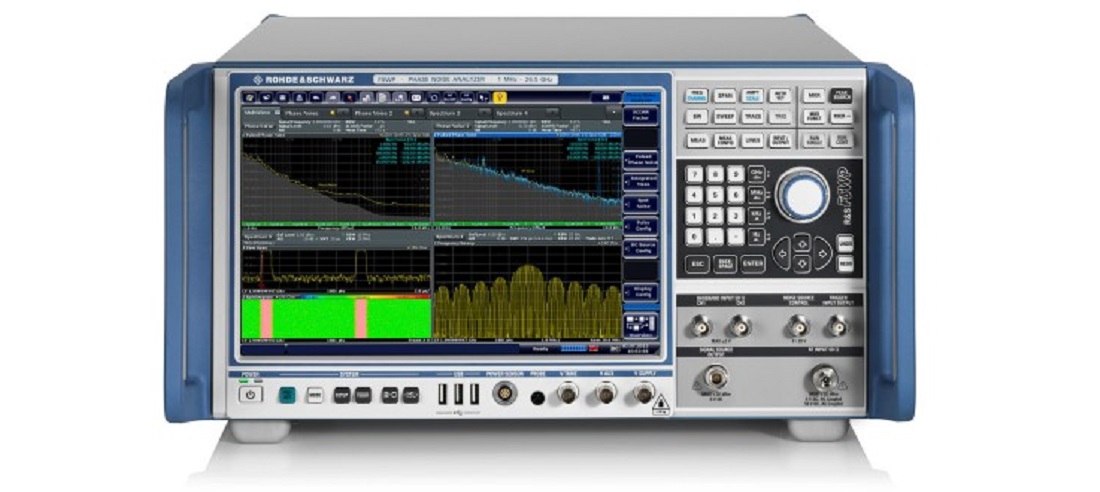Screen dimensions: 1100x492
Task: Select the LINES hardkey
Action: [753, 140]
